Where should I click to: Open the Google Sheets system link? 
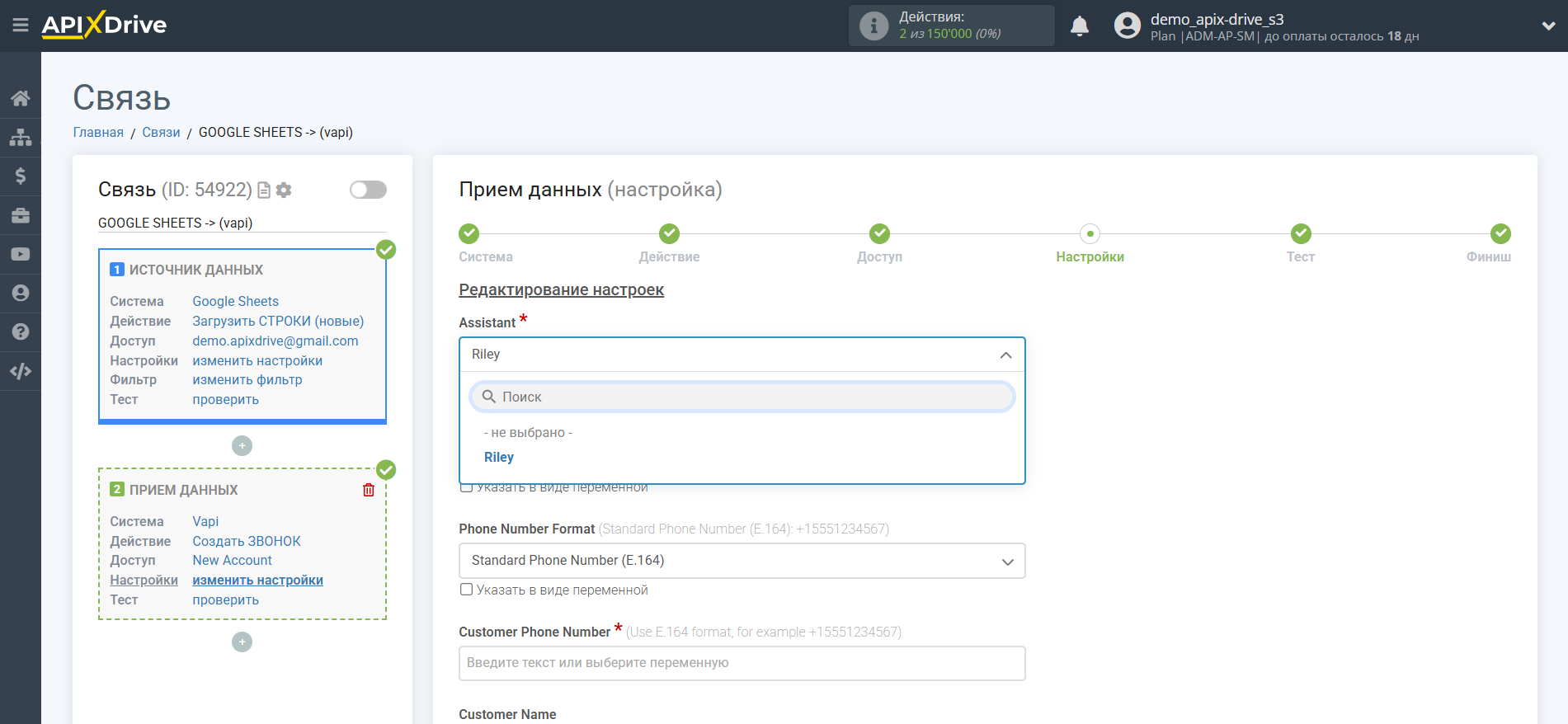tap(236, 302)
